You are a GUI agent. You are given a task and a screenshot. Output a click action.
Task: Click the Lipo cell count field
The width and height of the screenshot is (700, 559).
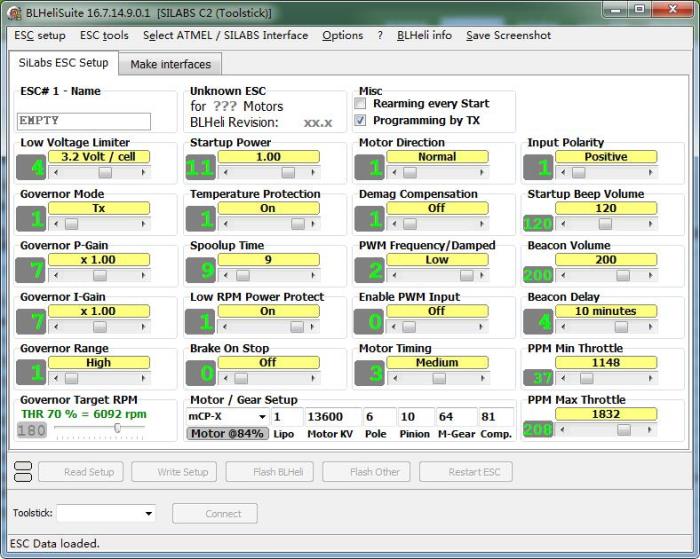[x=287, y=417]
